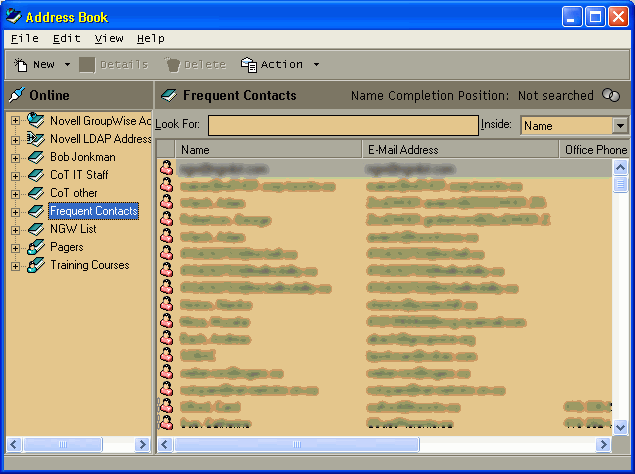635x474 pixels.
Task: Select the CoT other address book
Action: 74,193
